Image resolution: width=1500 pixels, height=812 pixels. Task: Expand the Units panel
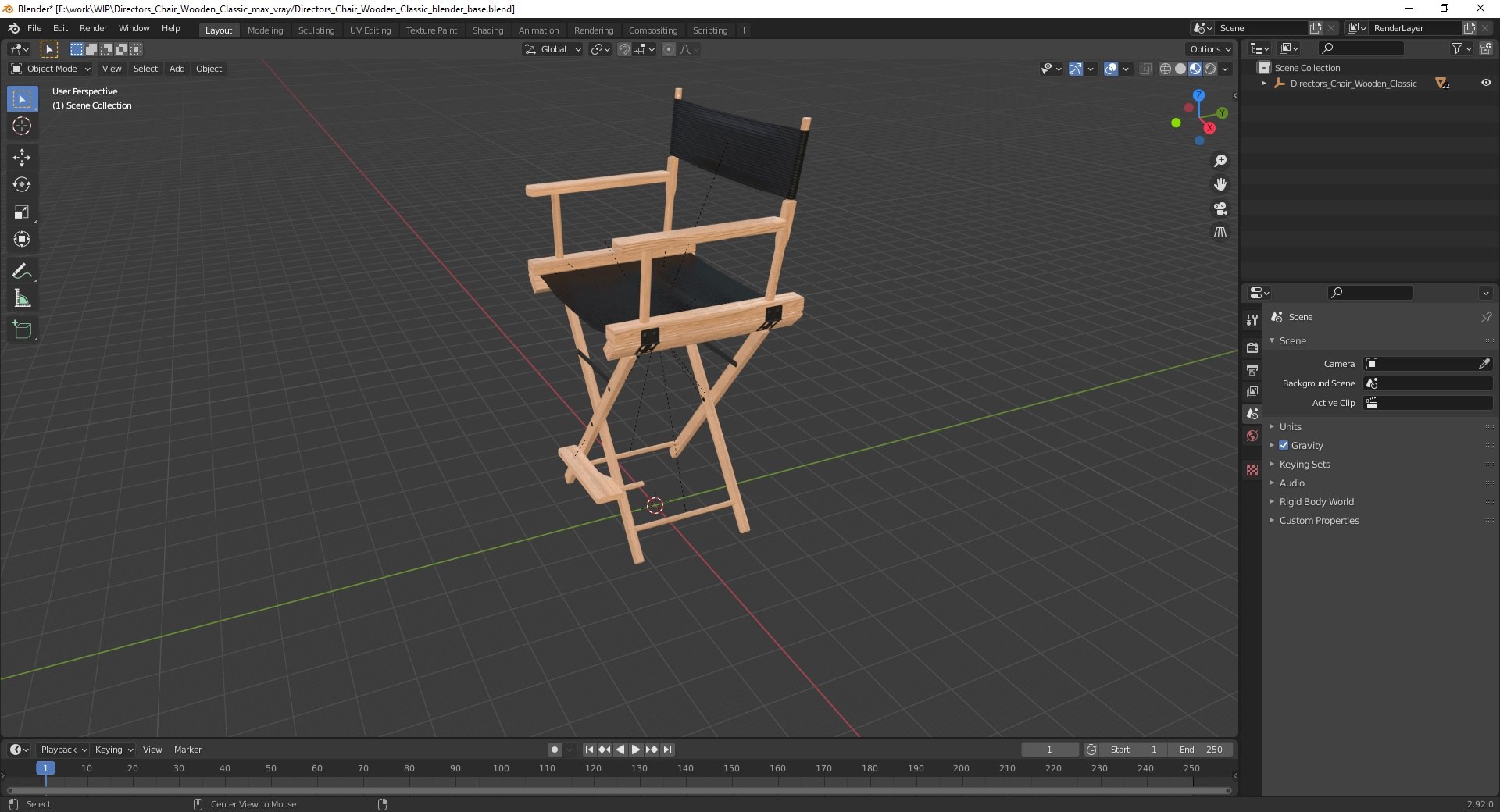click(x=1291, y=426)
